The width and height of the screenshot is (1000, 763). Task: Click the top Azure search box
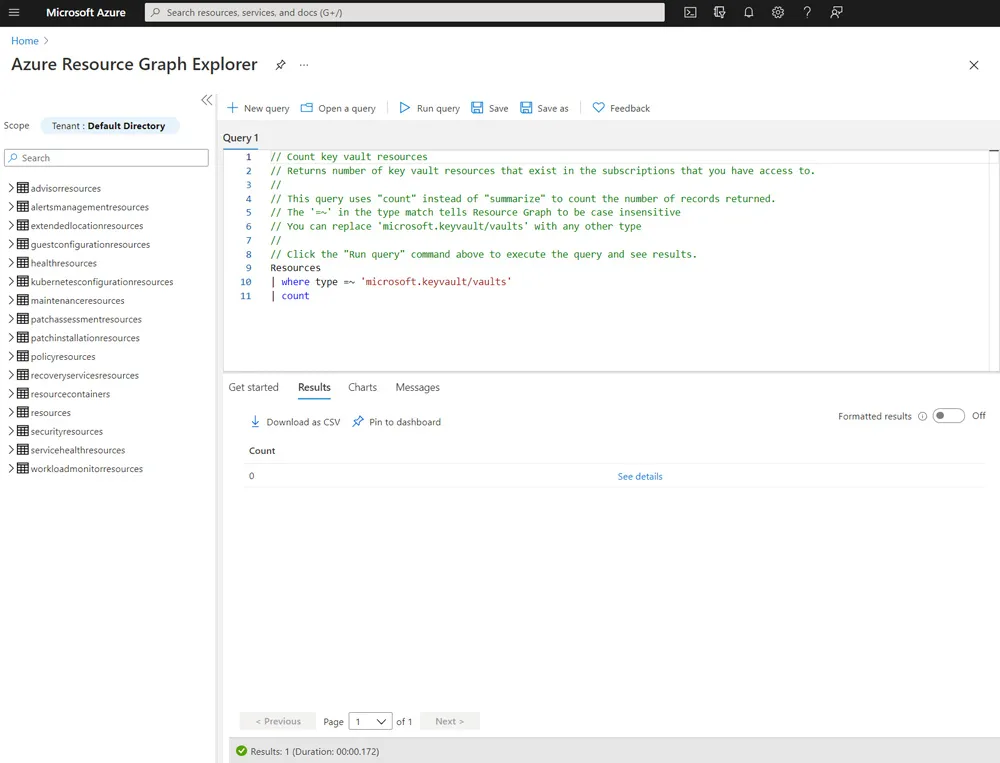[x=404, y=12]
